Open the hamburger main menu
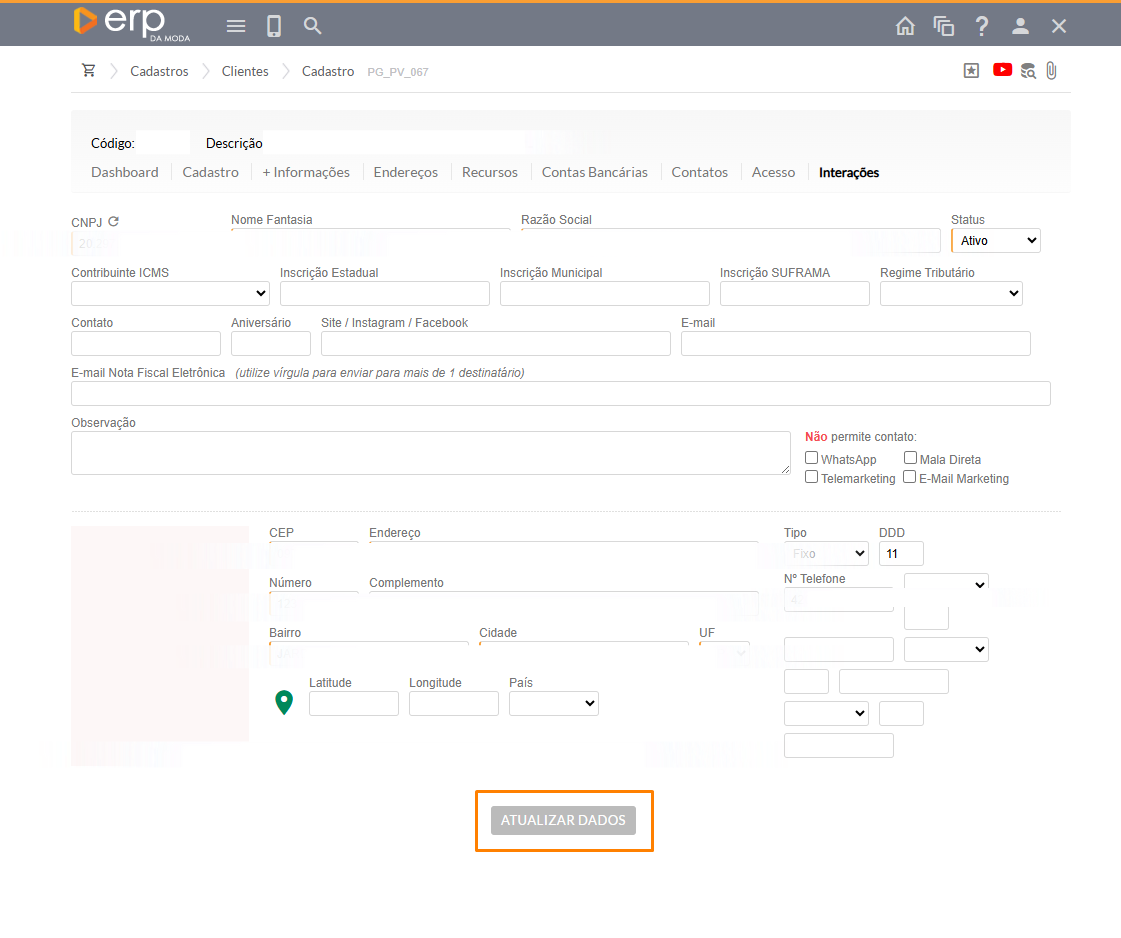The width and height of the screenshot is (1121, 938). (236, 26)
